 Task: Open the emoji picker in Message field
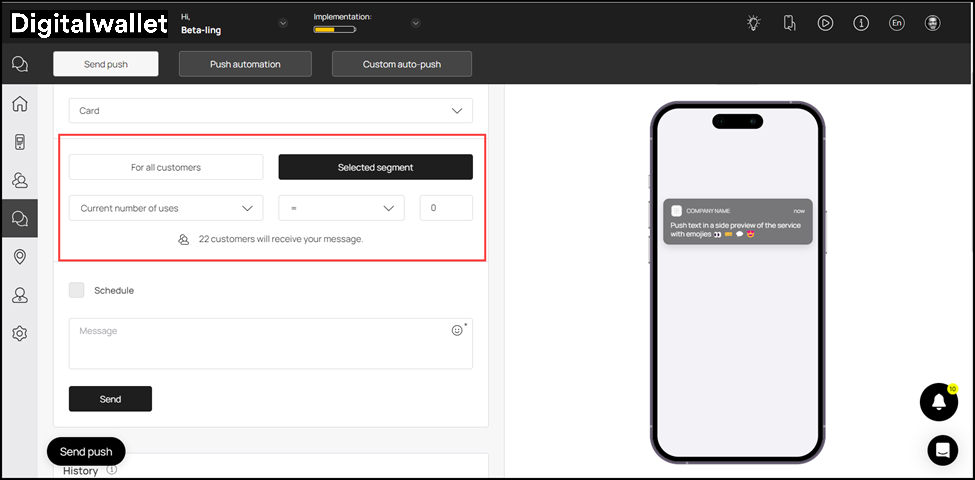click(x=457, y=330)
